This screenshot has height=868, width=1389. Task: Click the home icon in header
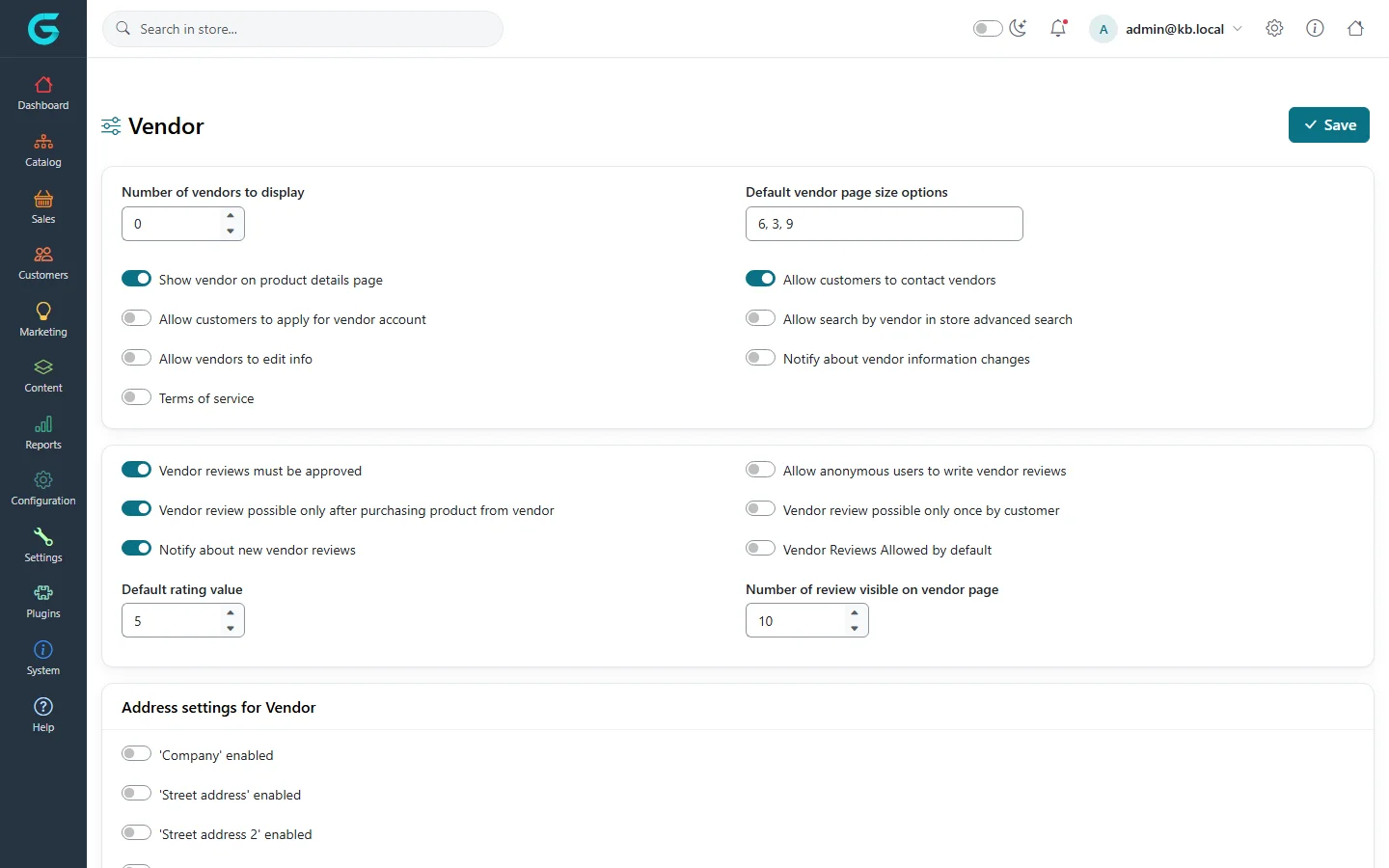click(x=1355, y=28)
